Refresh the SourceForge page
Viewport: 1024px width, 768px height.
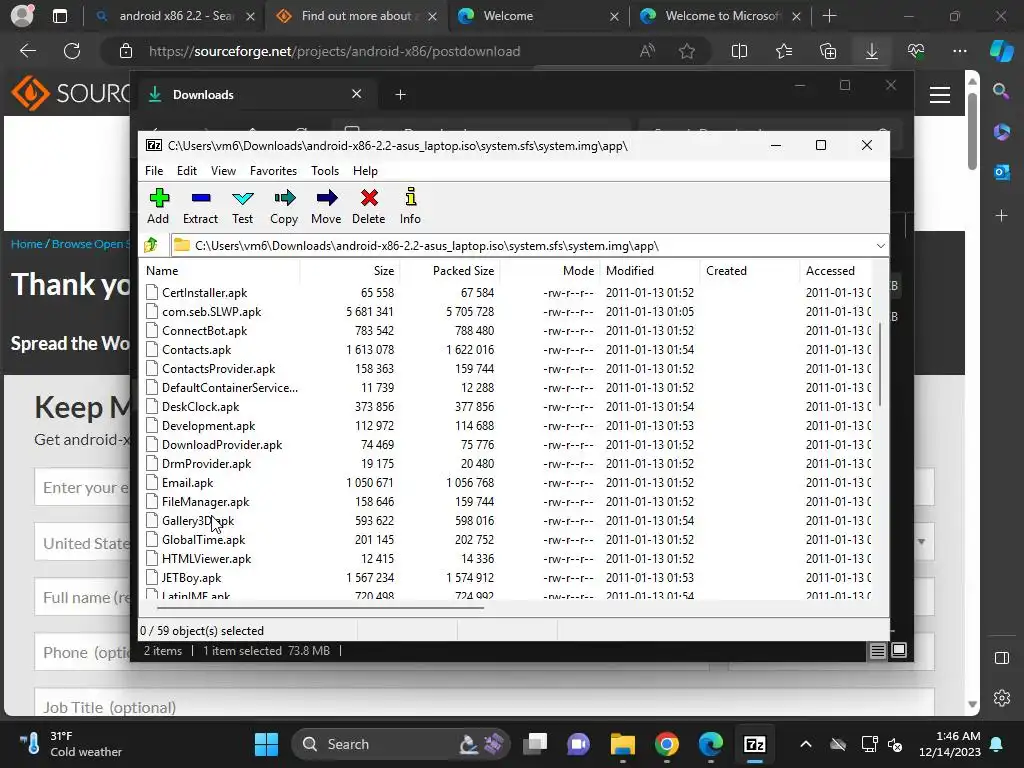click(72, 51)
